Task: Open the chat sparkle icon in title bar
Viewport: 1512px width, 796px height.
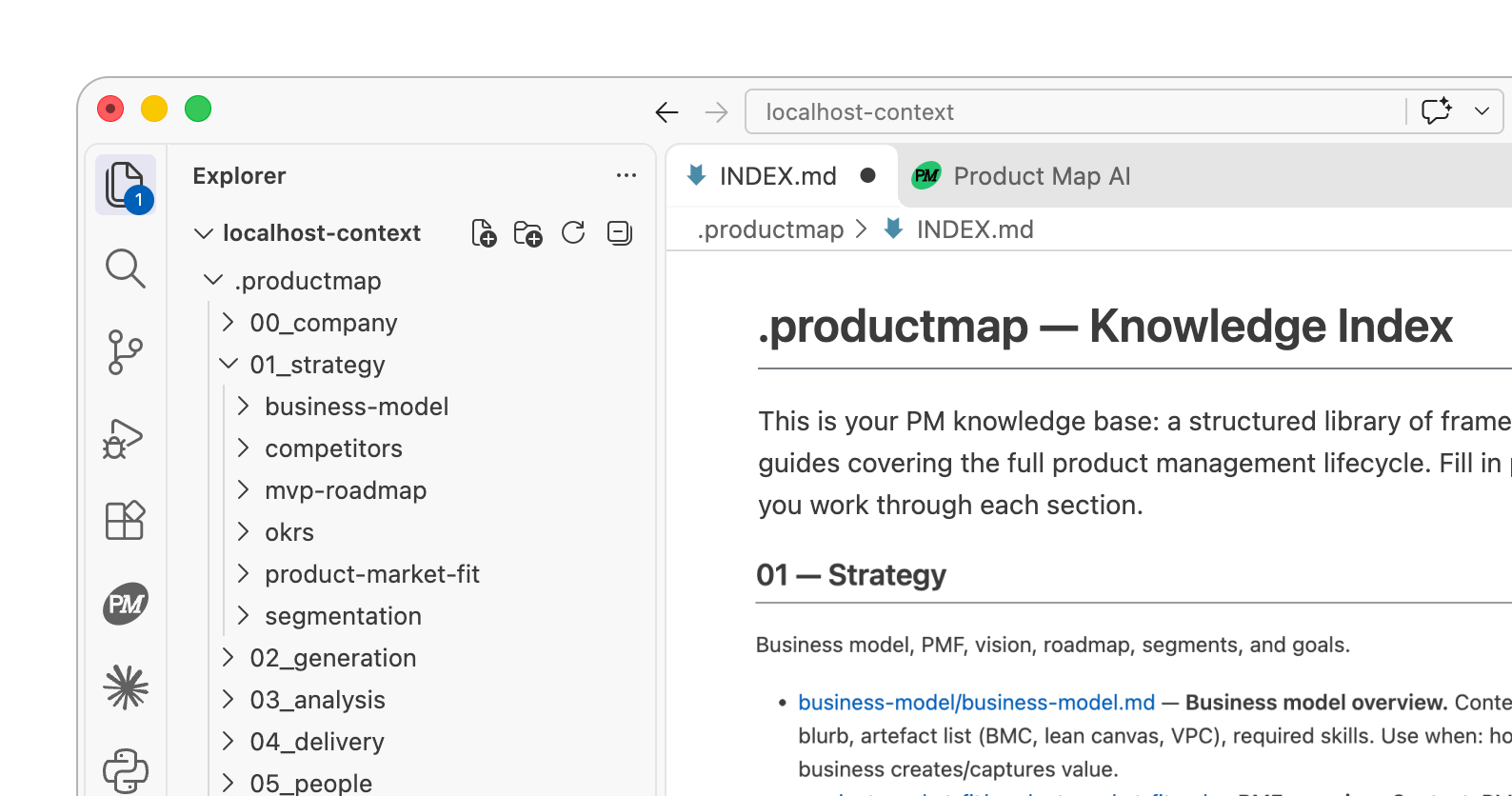Action: coord(1437,111)
